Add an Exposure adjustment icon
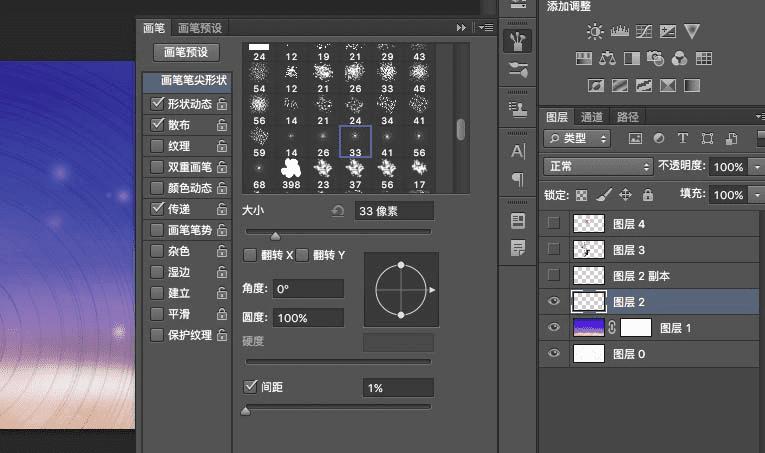 coord(667,32)
